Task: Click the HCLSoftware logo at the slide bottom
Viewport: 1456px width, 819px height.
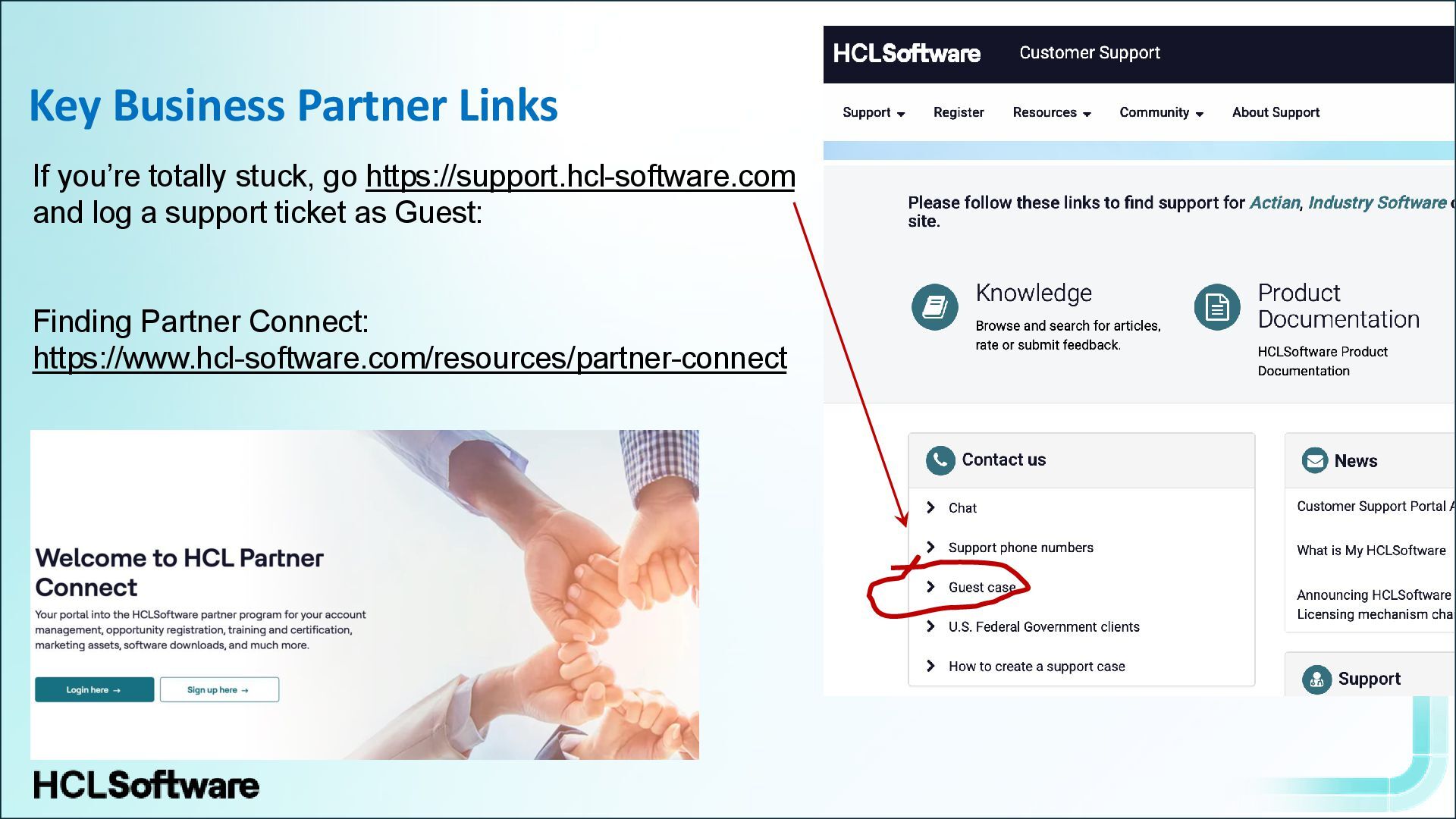Action: (x=146, y=786)
